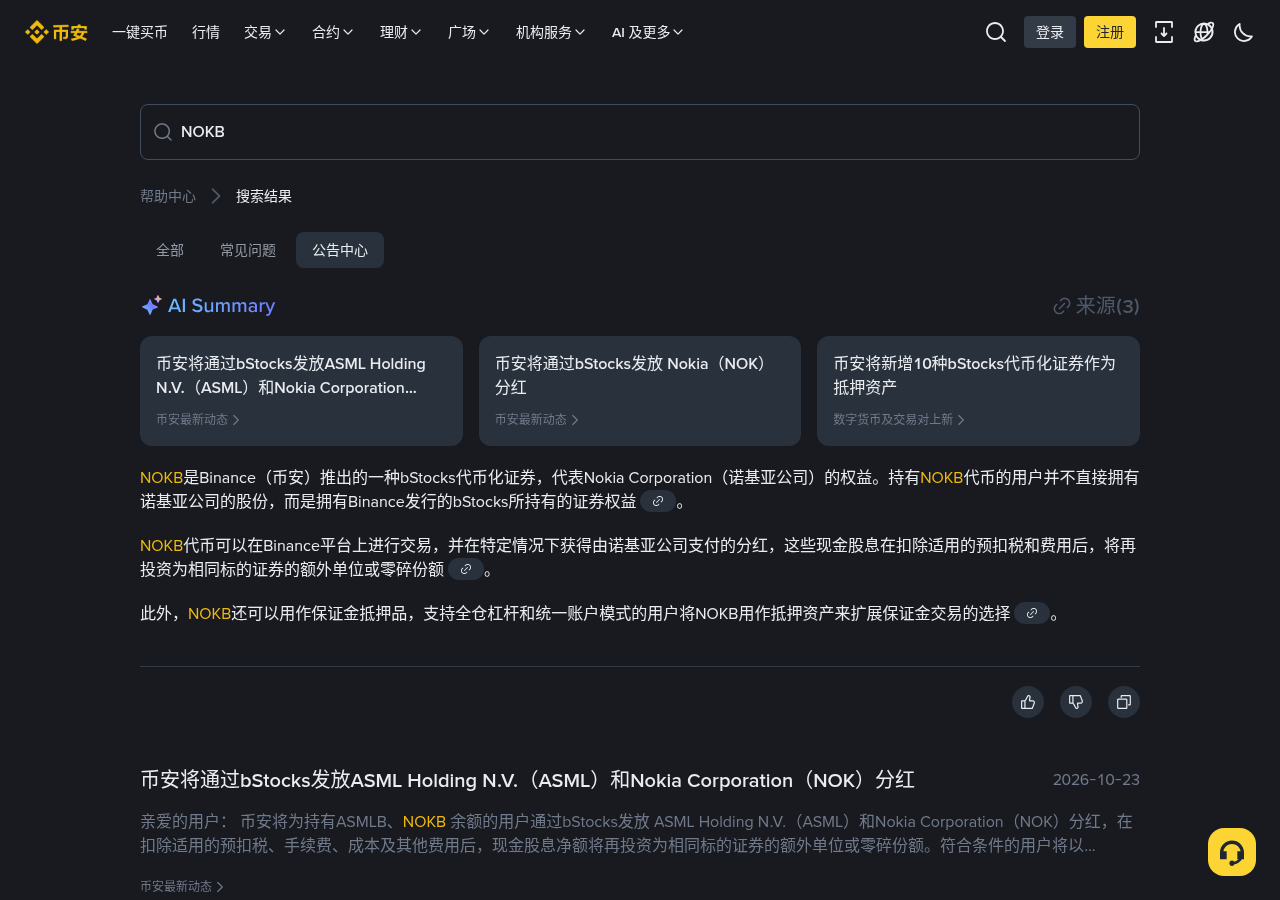
Task: Open the ASML Holding N.V. source card
Action: 301,391
